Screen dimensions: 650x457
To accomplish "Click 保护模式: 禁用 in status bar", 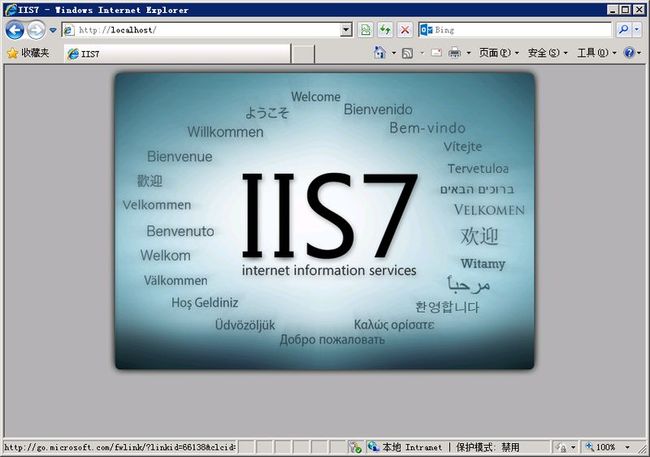I will 488,447.
